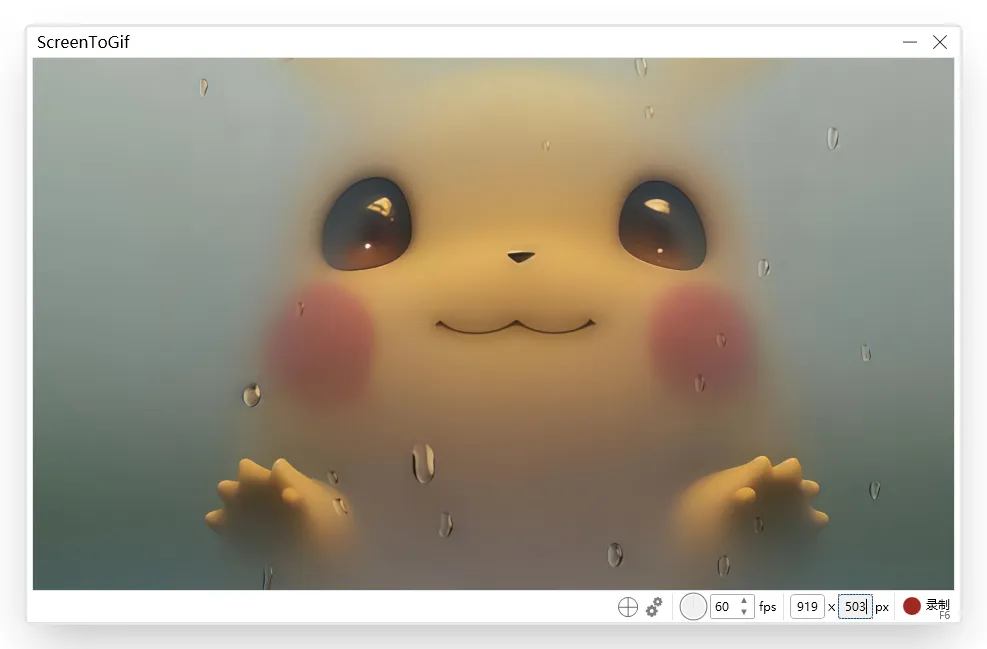This screenshot has height=649, width=987.
Task: Click the ScreenToGif title text
Action: pyautogui.click(x=83, y=42)
